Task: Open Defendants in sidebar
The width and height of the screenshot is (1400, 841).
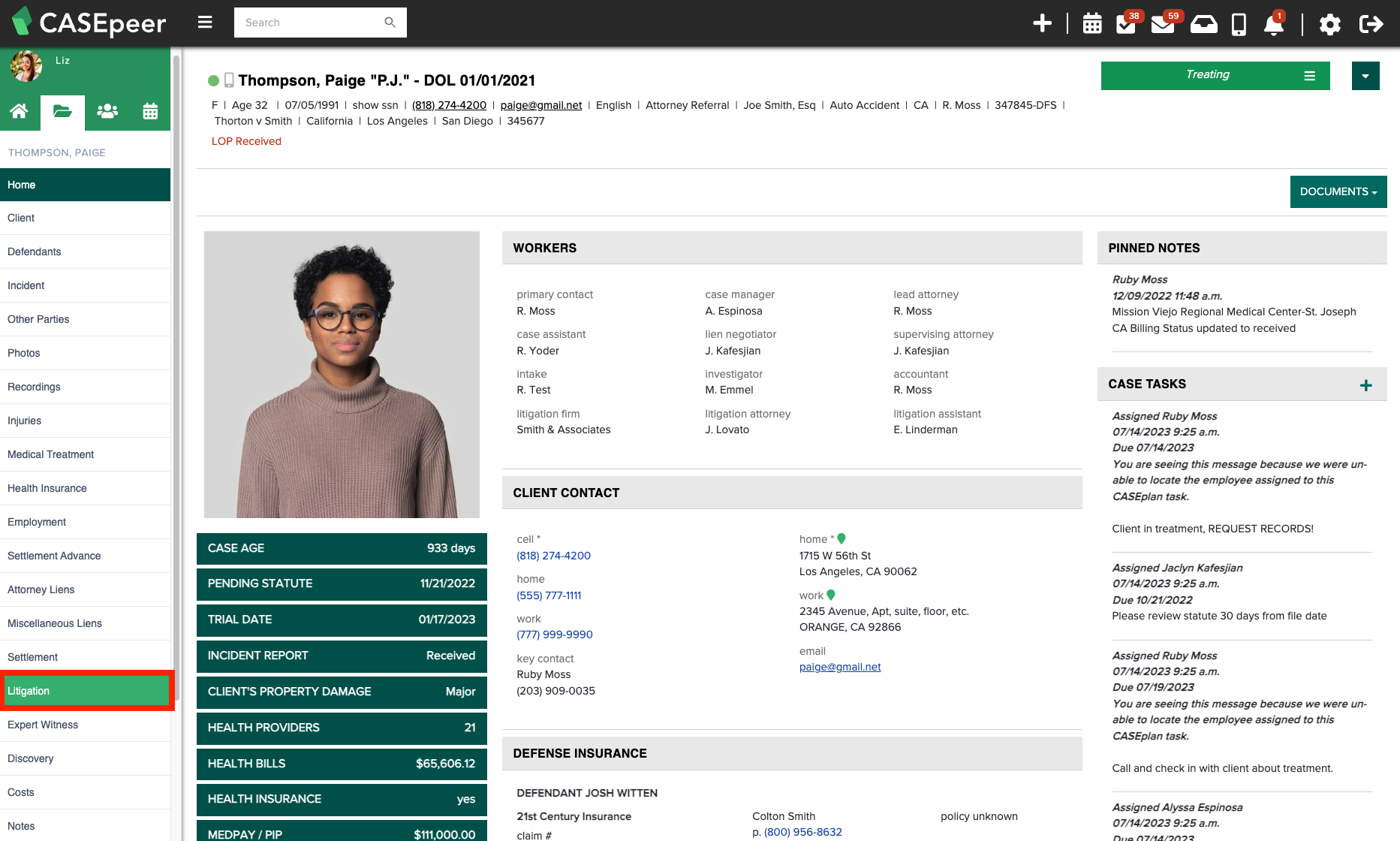Action: pos(85,252)
